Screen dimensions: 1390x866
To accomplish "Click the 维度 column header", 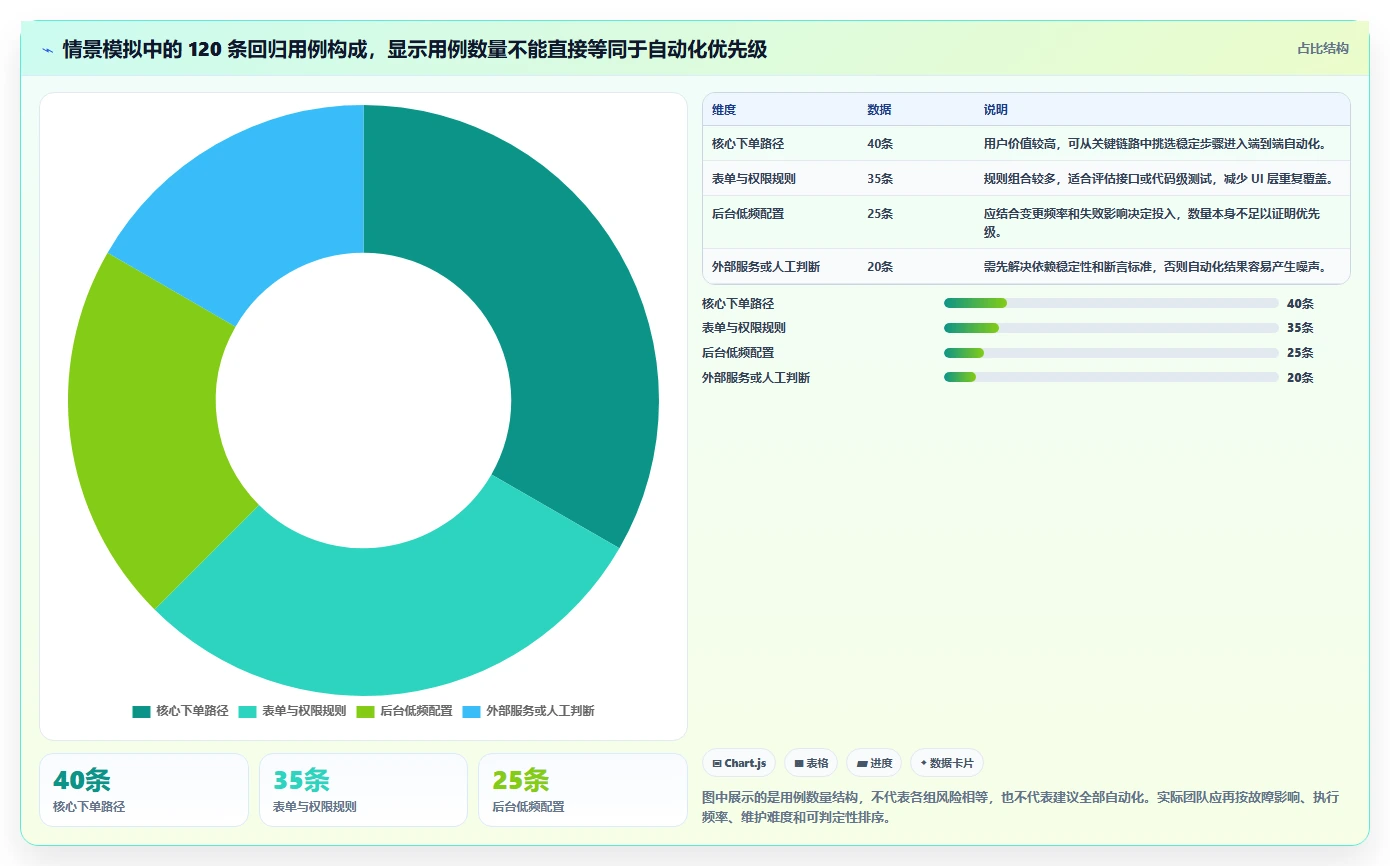I will point(724,110).
